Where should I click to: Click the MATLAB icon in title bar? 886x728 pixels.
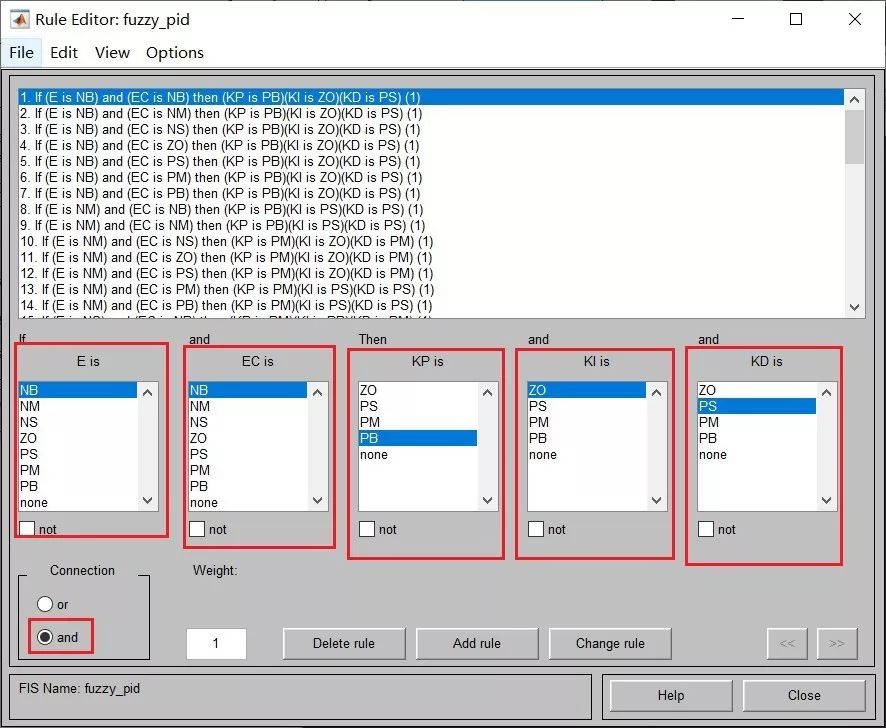click(x=20, y=19)
